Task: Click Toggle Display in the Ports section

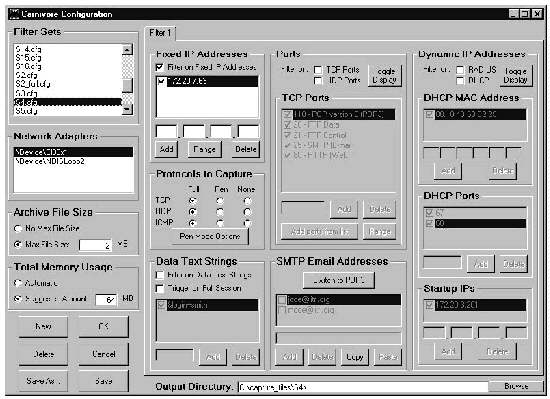Action: click(385, 75)
